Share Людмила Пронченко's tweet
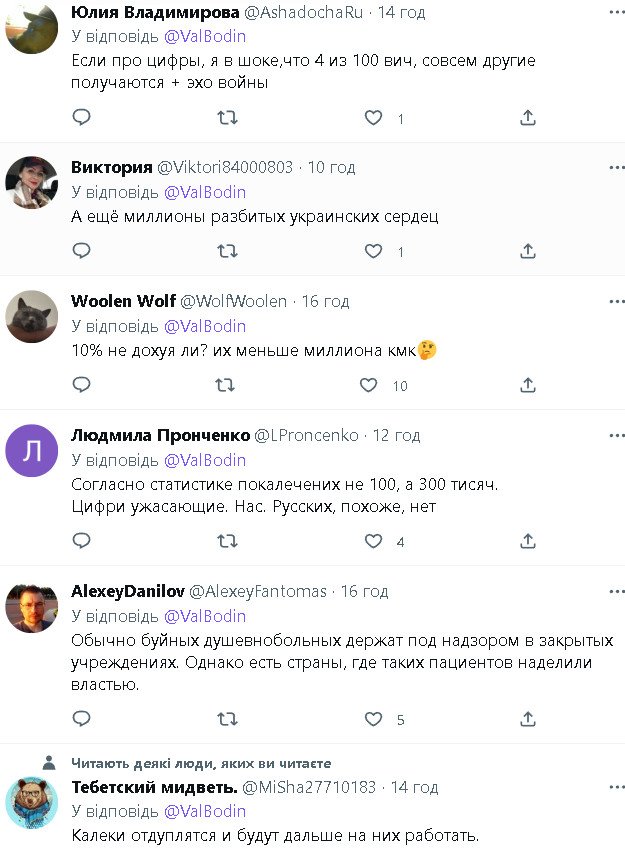This screenshot has height=854, width=625. (528, 541)
